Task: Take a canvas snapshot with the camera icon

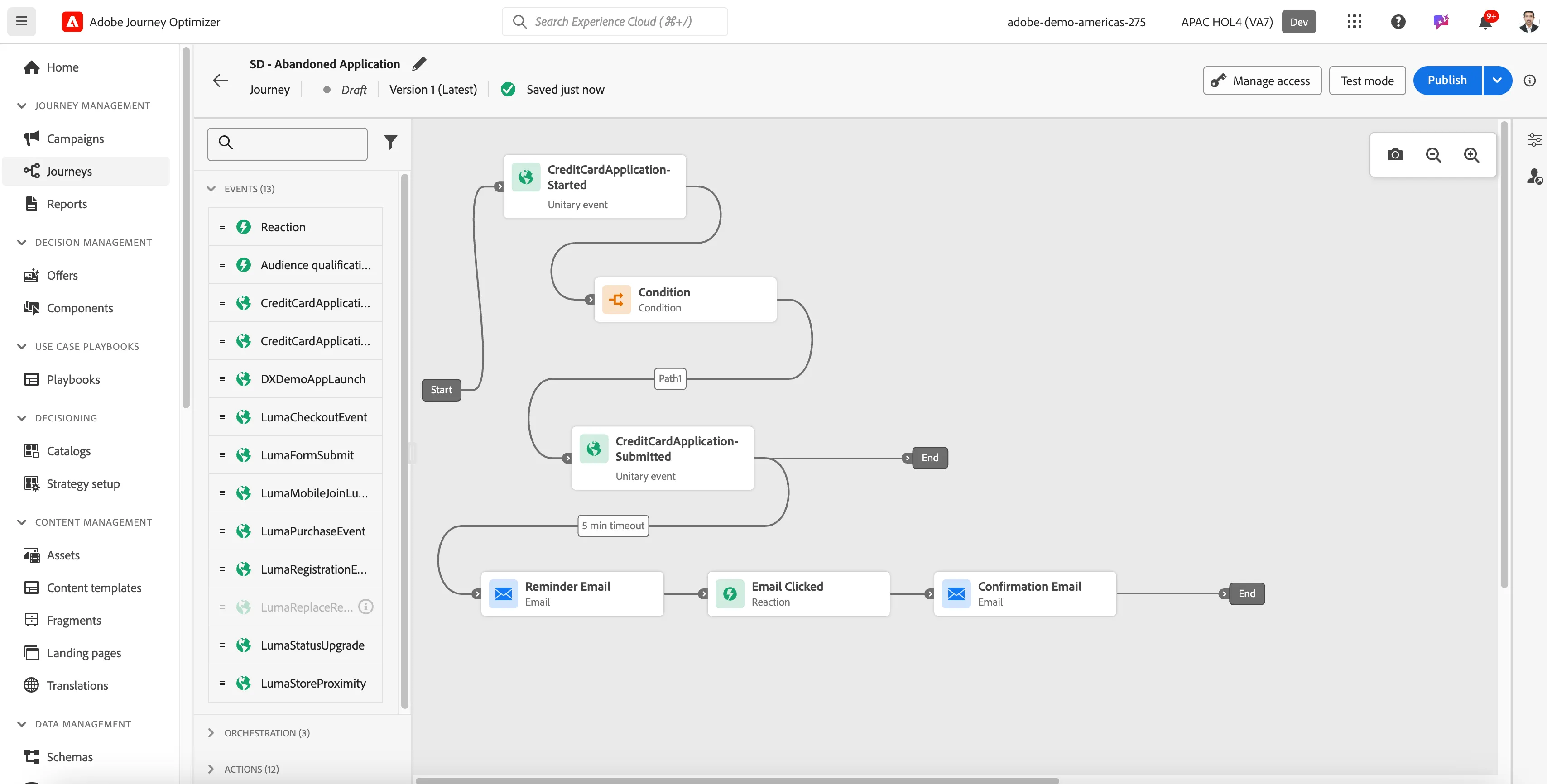Action: click(x=1395, y=155)
